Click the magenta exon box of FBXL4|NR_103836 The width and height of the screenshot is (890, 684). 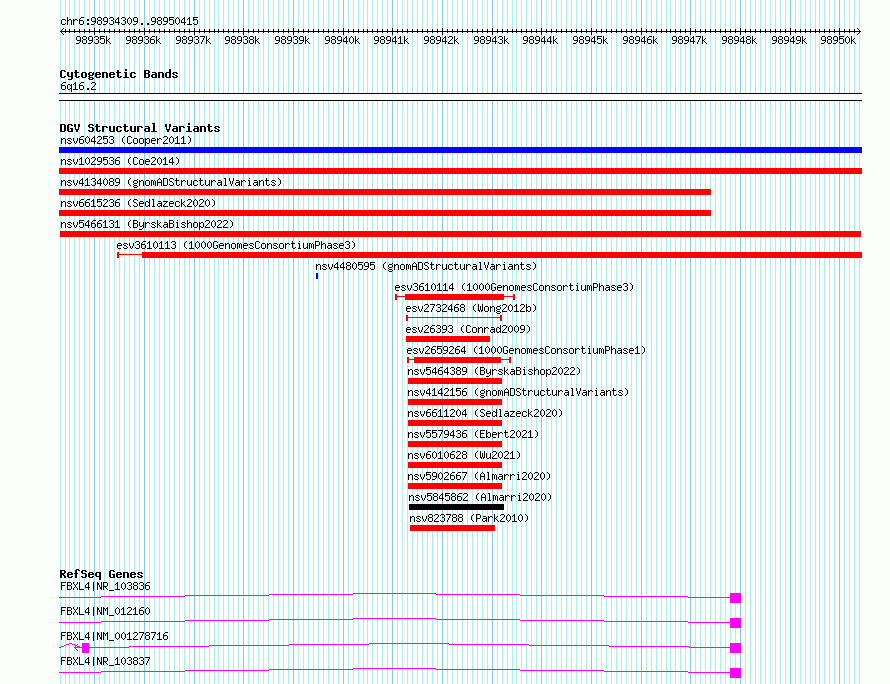tap(736, 598)
